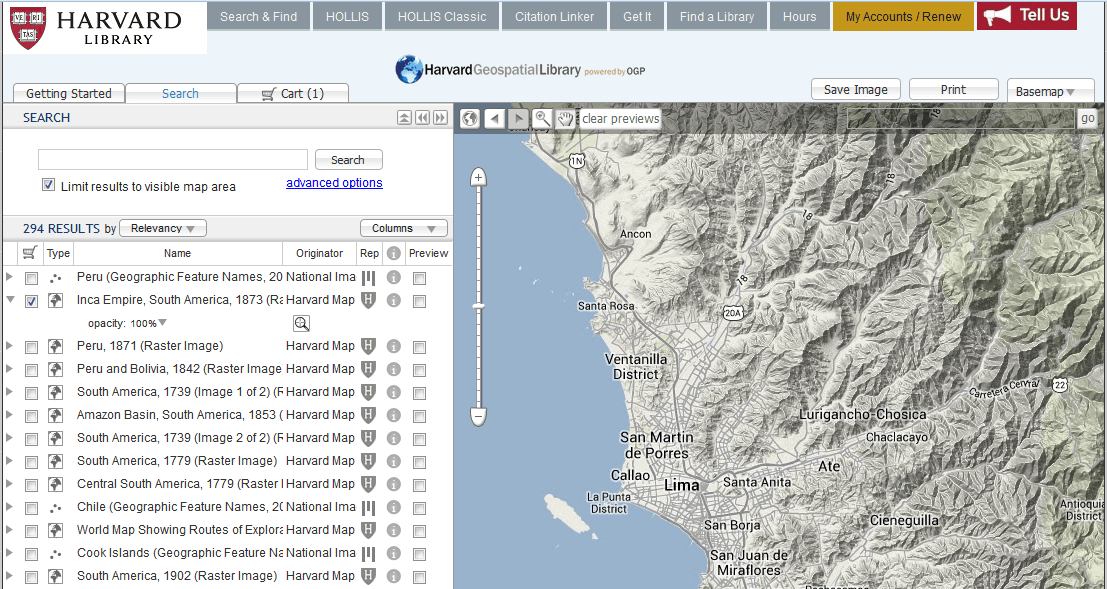
Task: Click the globe icon to zoom to full extent
Action: click(469, 118)
